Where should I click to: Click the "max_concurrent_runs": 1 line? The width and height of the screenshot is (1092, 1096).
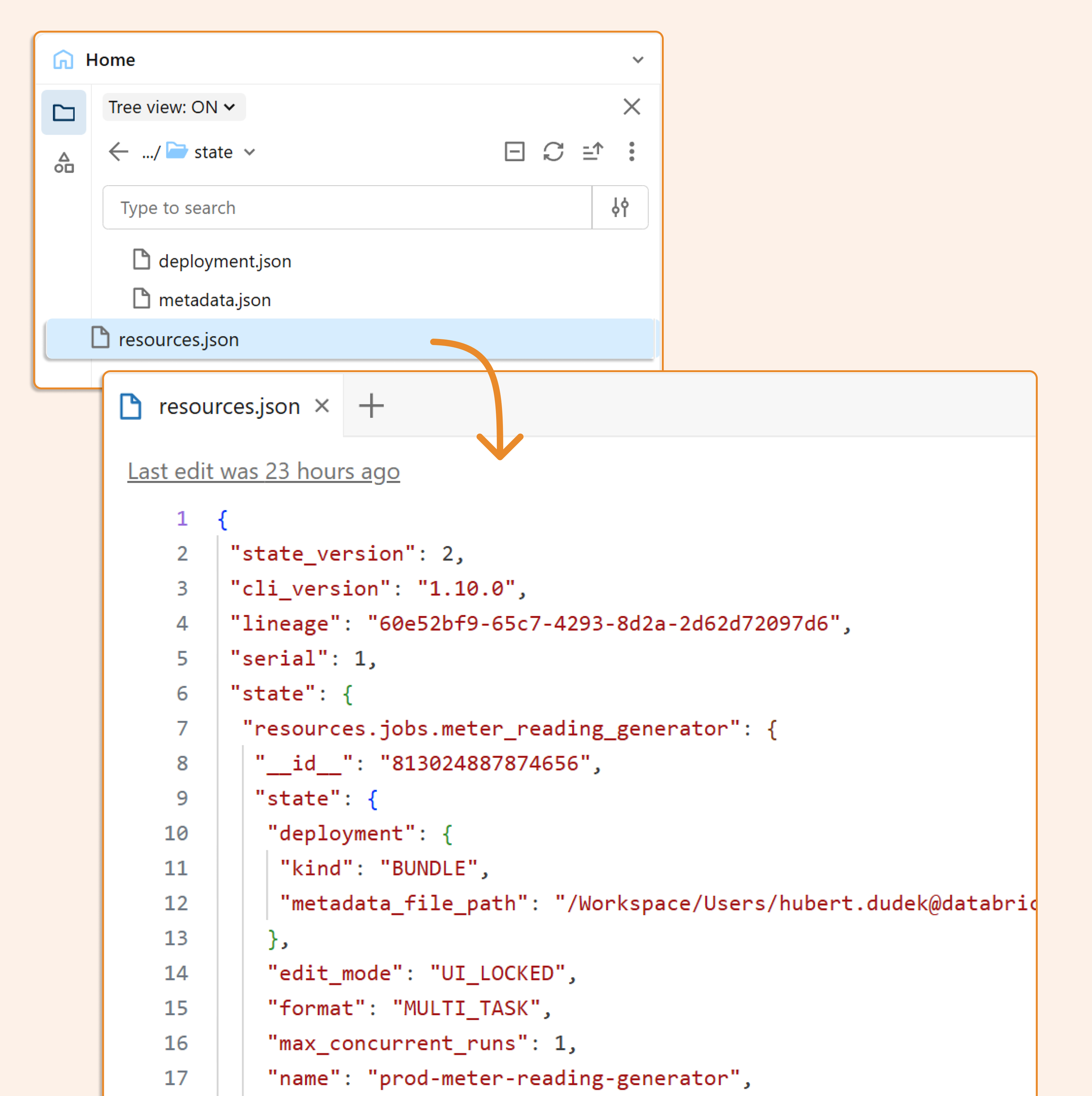[x=422, y=1044]
